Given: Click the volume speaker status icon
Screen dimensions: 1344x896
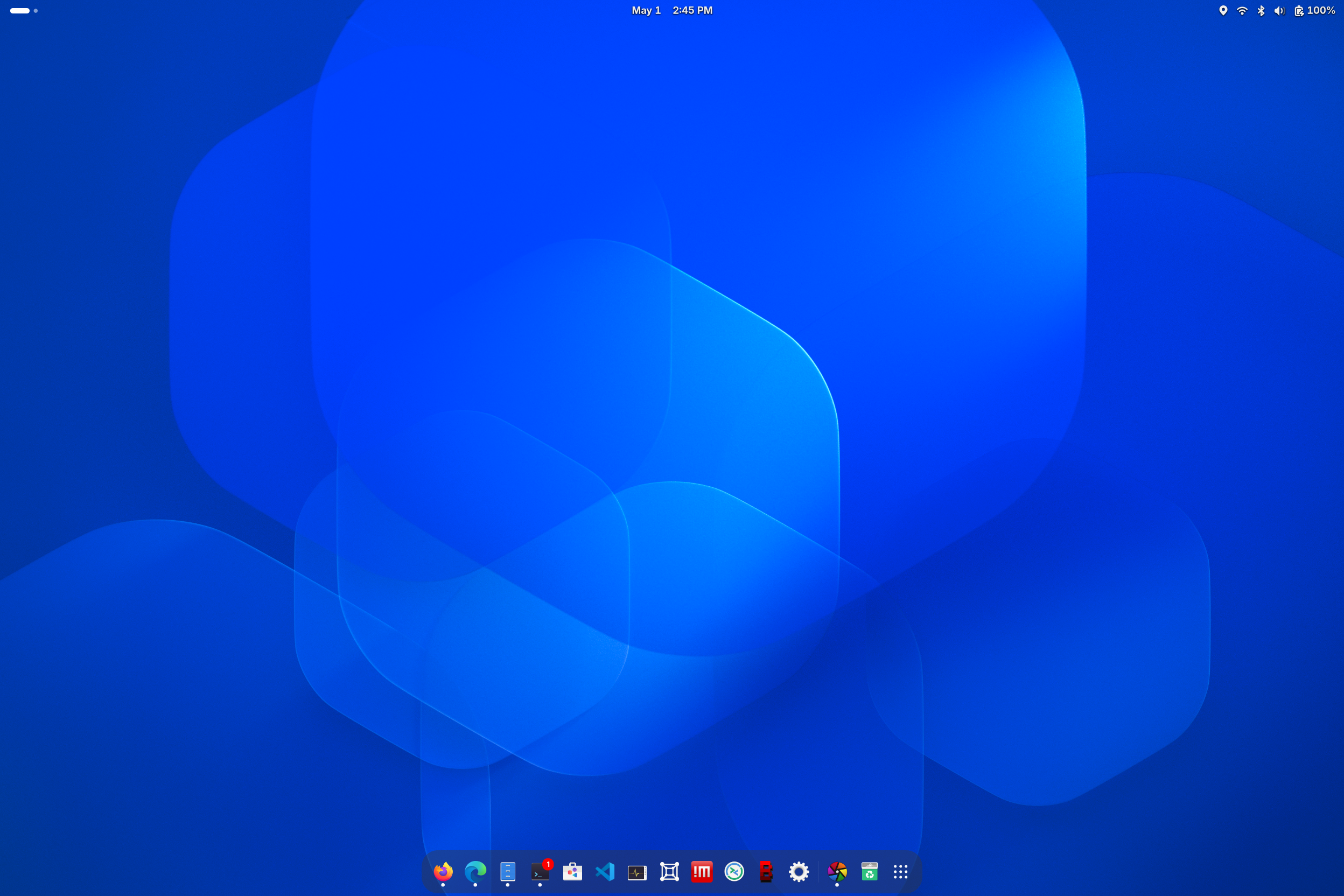Looking at the screenshot, I should [x=1279, y=10].
